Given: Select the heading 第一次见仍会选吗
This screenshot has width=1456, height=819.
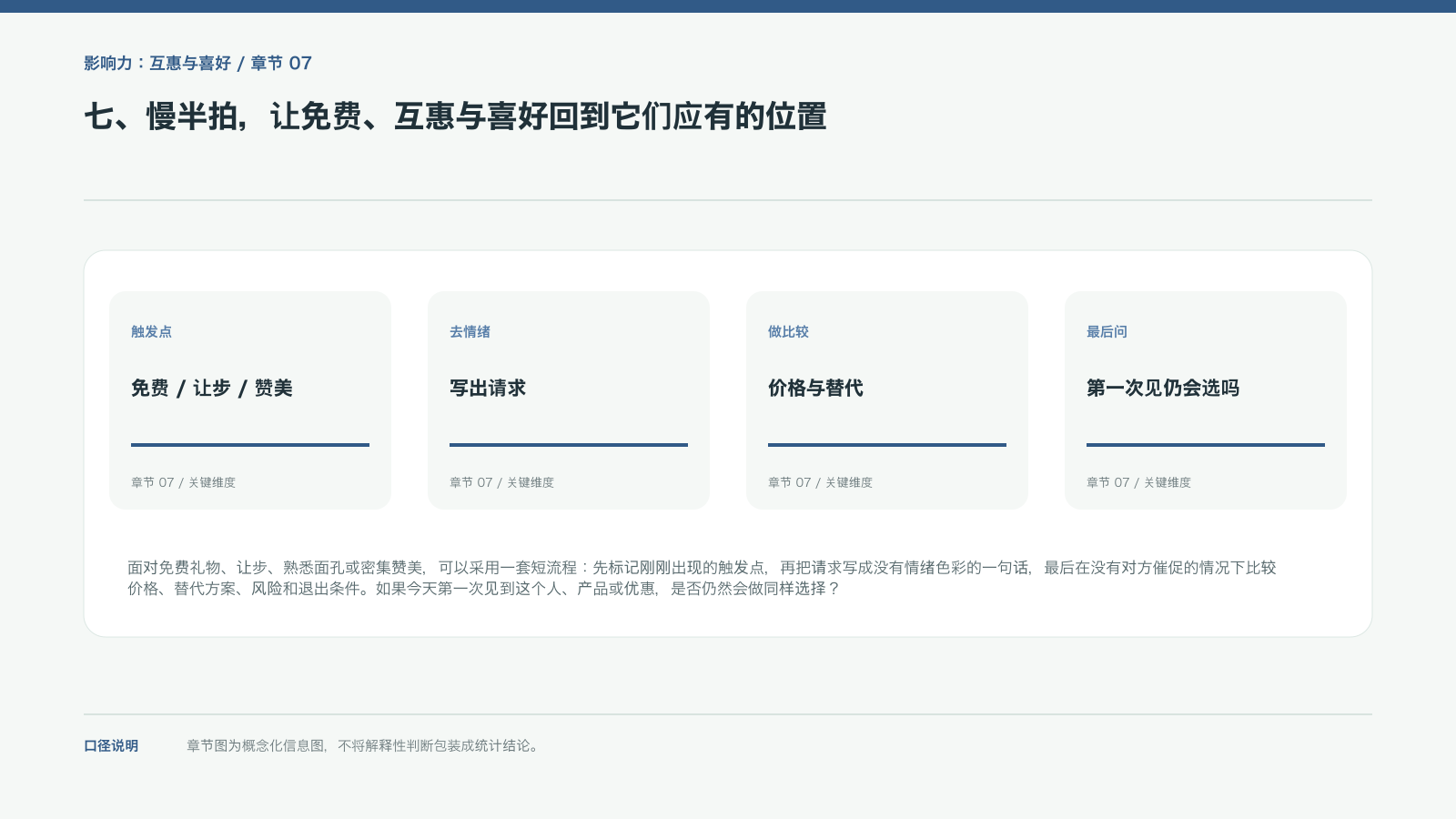Looking at the screenshot, I should point(1163,389).
